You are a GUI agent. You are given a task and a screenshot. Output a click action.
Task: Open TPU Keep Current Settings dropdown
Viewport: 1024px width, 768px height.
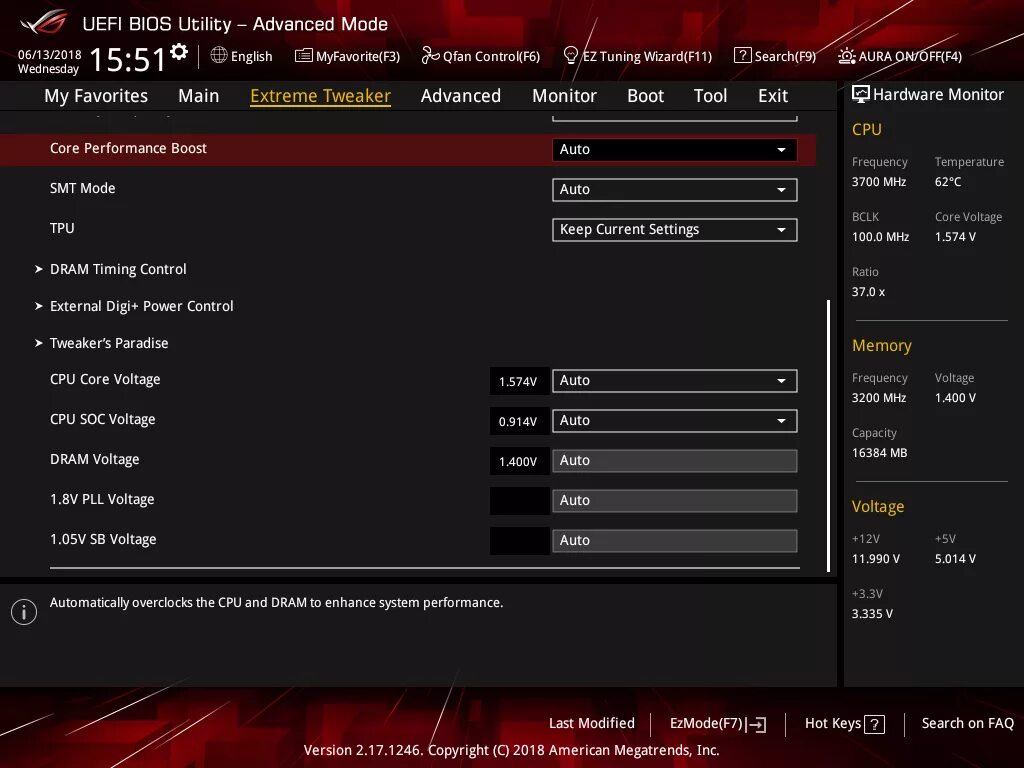click(x=675, y=229)
